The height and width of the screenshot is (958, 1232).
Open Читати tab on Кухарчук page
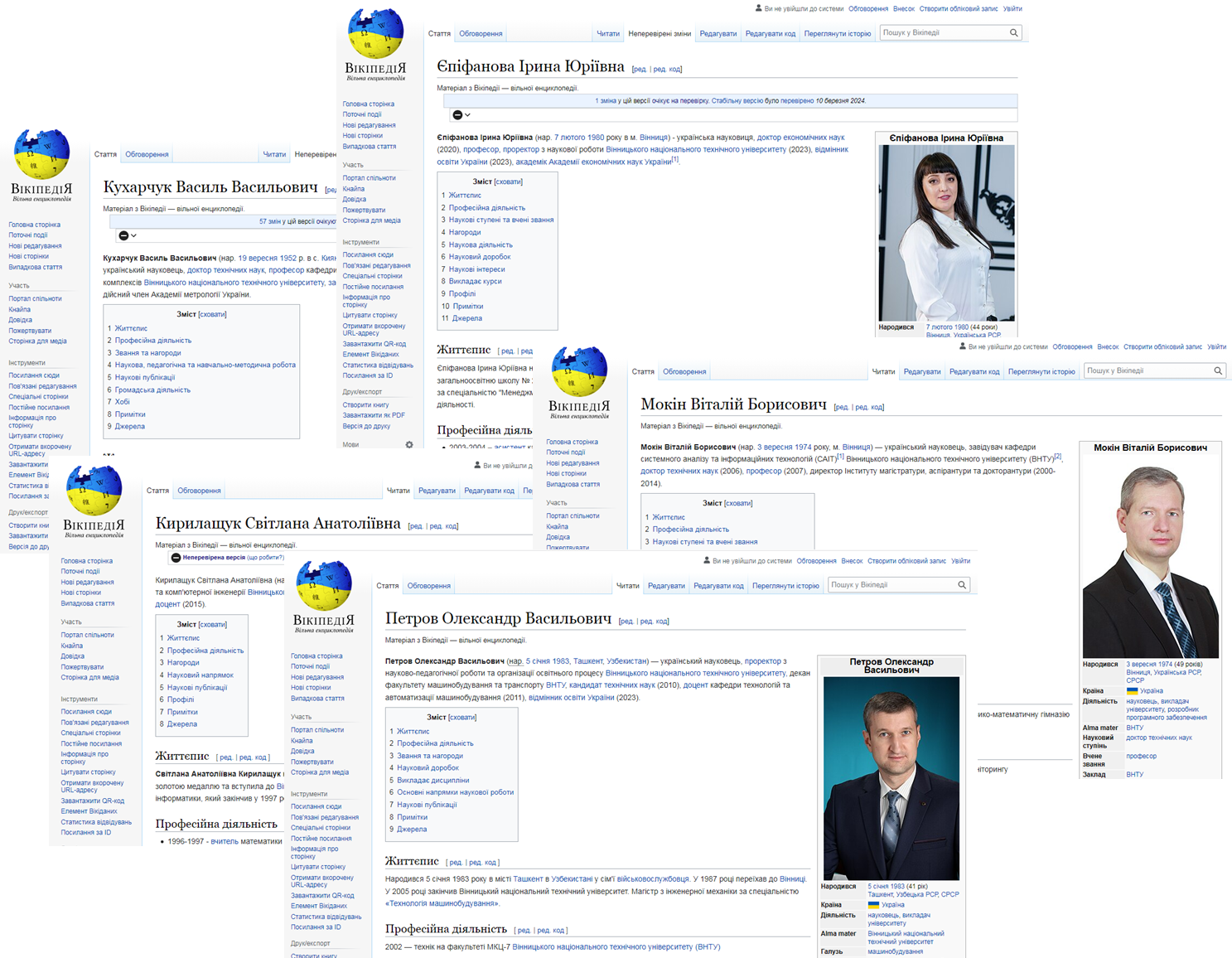click(x=274, y=155)
